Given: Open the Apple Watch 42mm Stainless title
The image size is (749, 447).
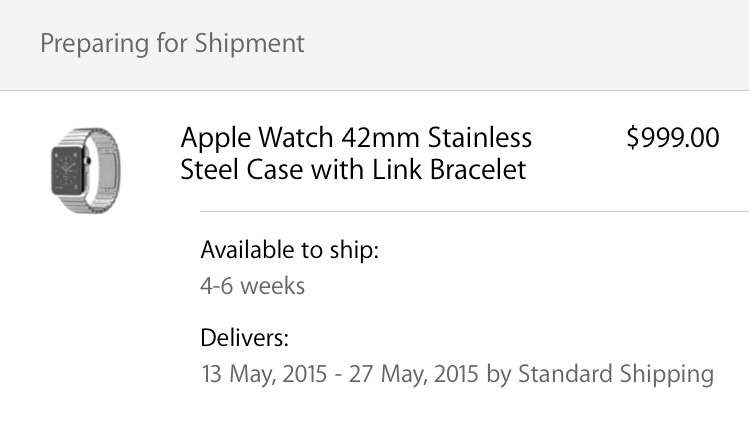Looking at the screenshot, I should pyautogui.click(x=355, y=137).
